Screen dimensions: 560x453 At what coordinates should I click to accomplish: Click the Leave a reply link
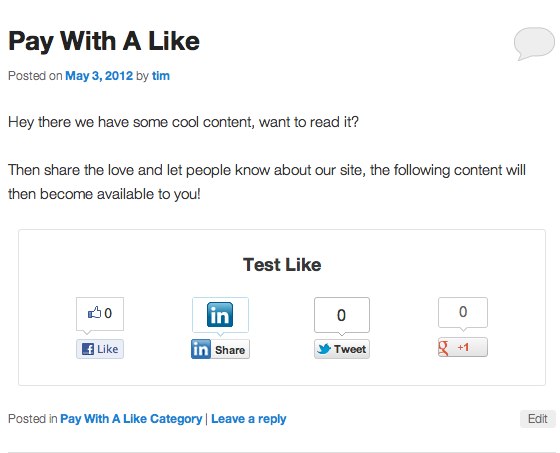(249, 419)
